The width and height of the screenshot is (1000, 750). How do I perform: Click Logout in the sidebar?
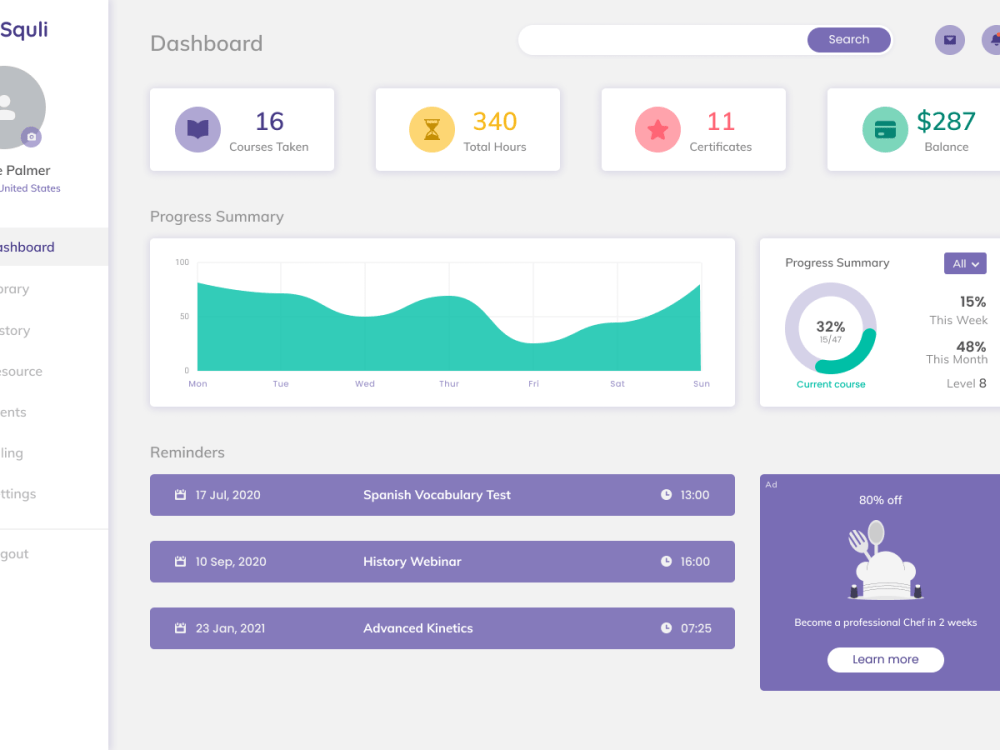[14, 554]
